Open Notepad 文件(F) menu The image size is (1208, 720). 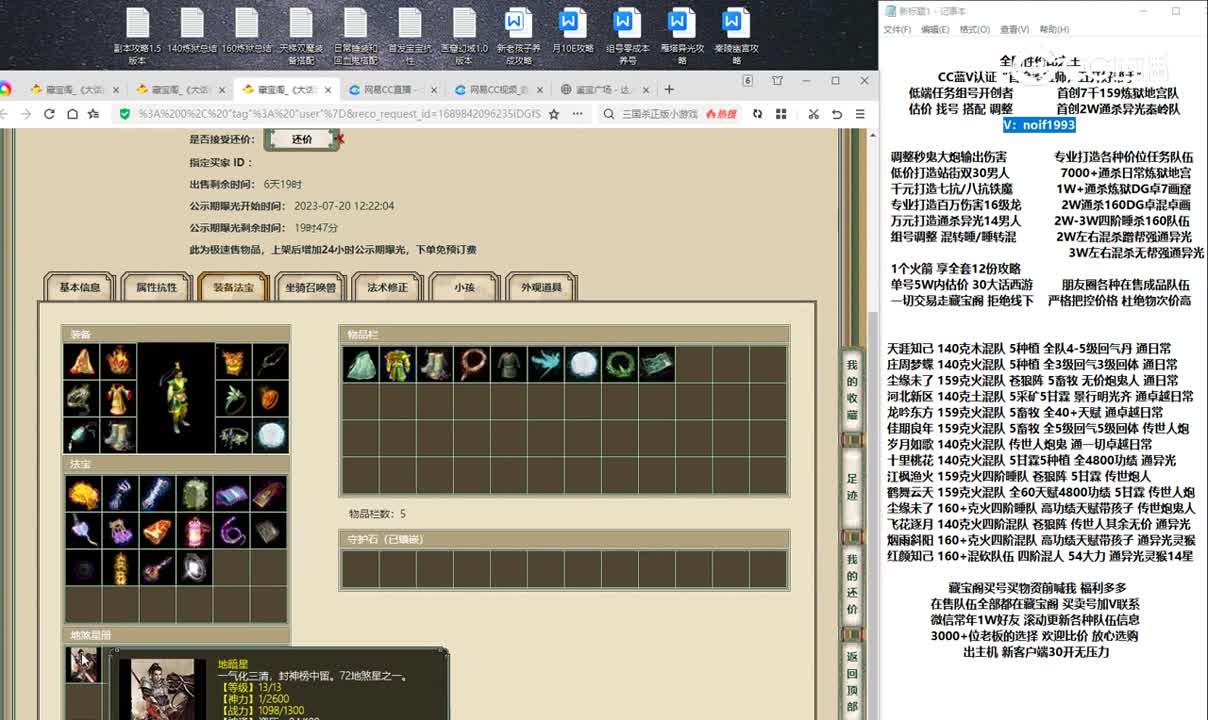coord(897,30)
